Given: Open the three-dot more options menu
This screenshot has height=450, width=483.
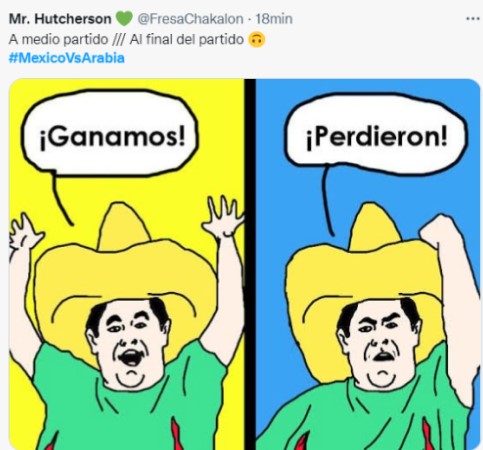Looking at the screenshot, I should pyautogui.click(x=472, y=19).
